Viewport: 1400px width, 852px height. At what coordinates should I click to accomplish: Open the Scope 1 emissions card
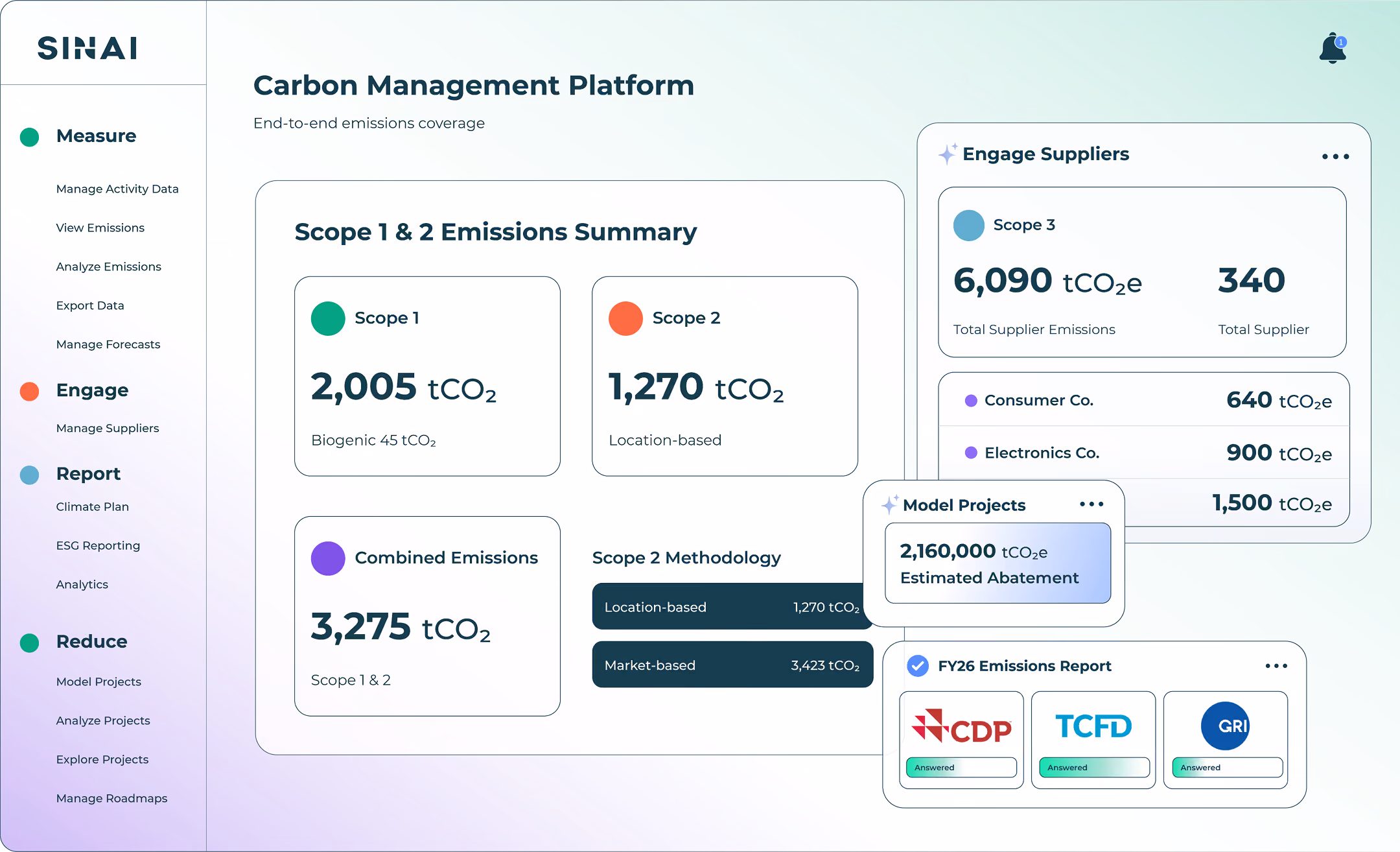click(427, 377)
